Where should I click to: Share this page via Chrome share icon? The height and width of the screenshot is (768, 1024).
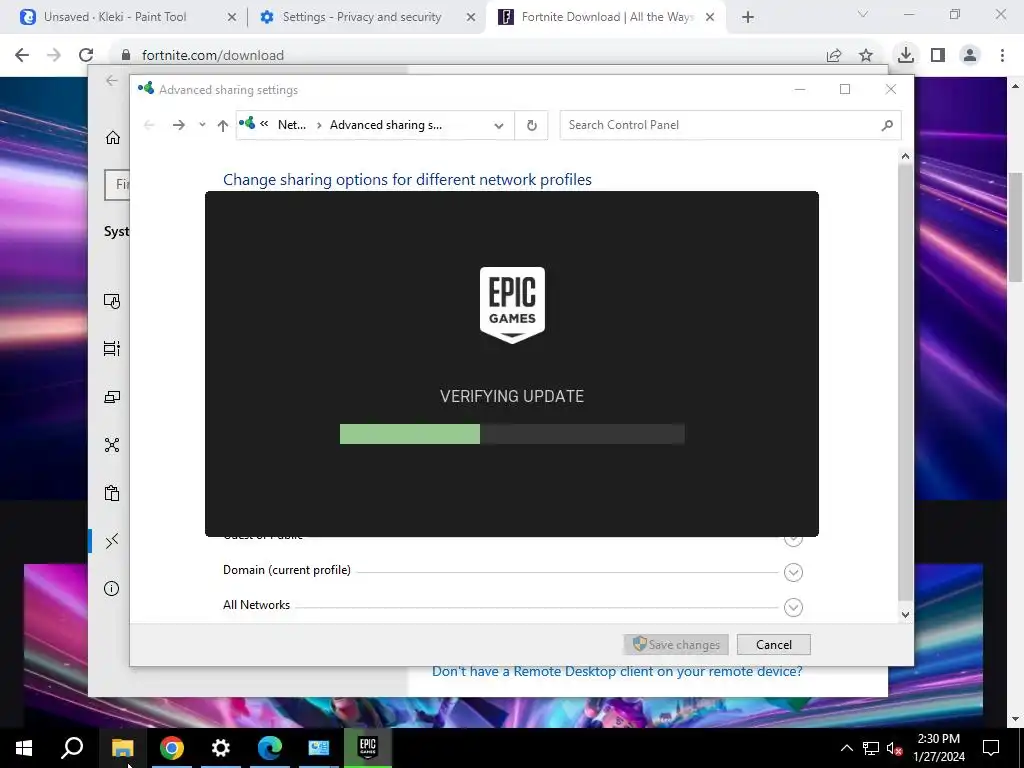pyautogui.click(x=834, y=56)
